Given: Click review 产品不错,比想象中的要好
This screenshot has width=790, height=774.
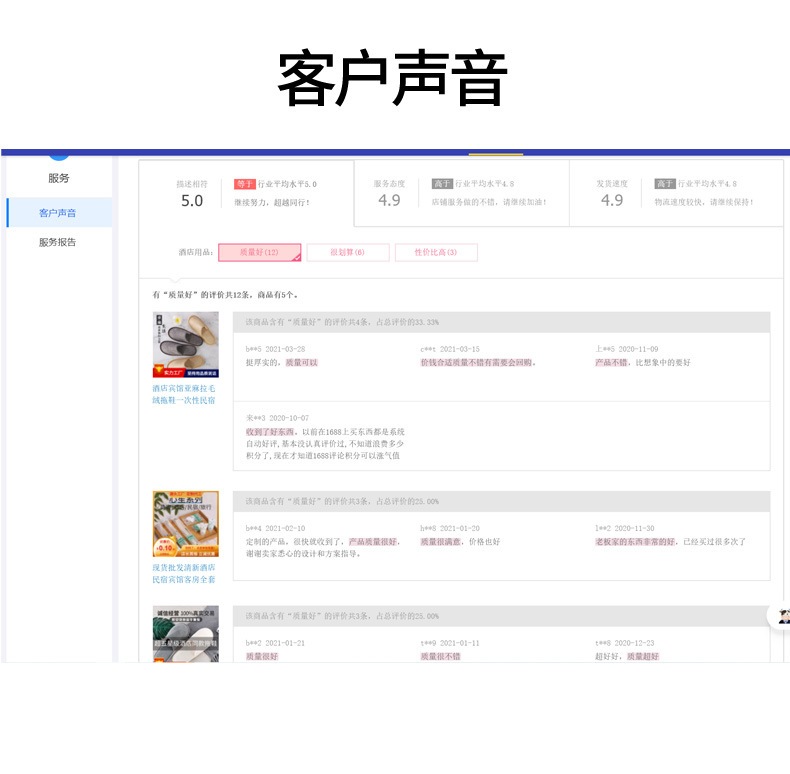Looking at the screenshot, I should 643,363.
